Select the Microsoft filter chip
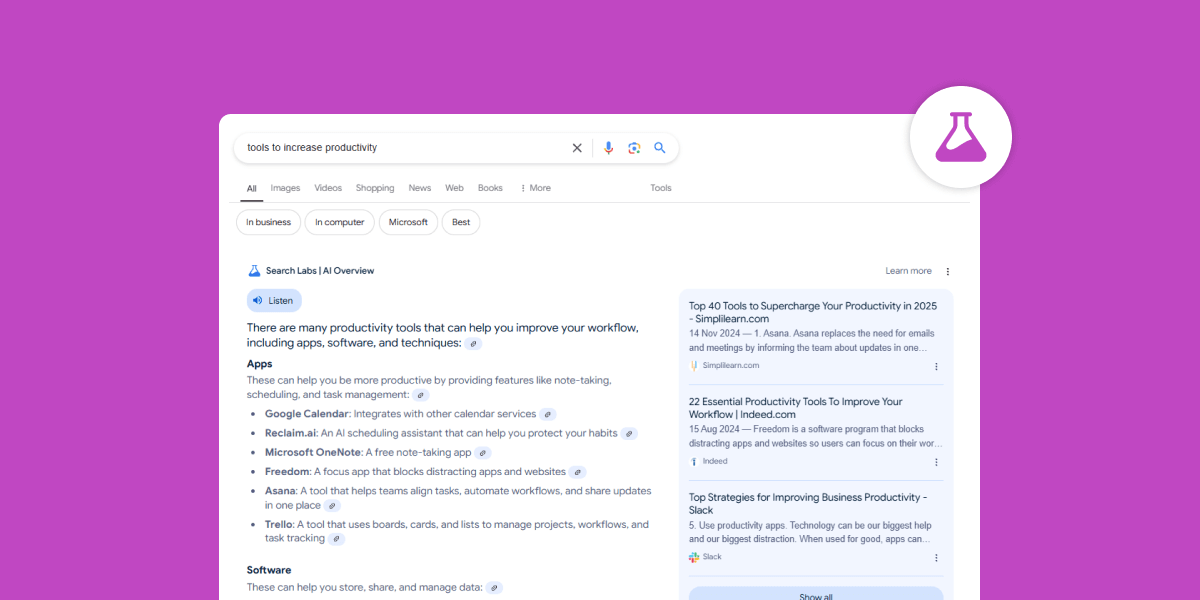The image size is (1200, 600). pos(408,222)
